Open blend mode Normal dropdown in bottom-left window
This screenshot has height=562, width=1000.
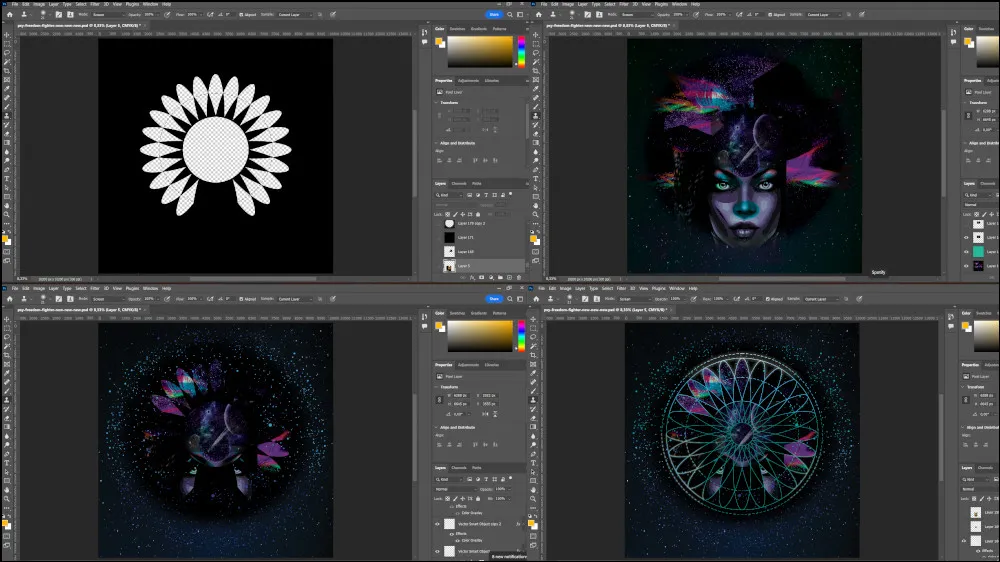pyautogui.click(x=454, y=489)
